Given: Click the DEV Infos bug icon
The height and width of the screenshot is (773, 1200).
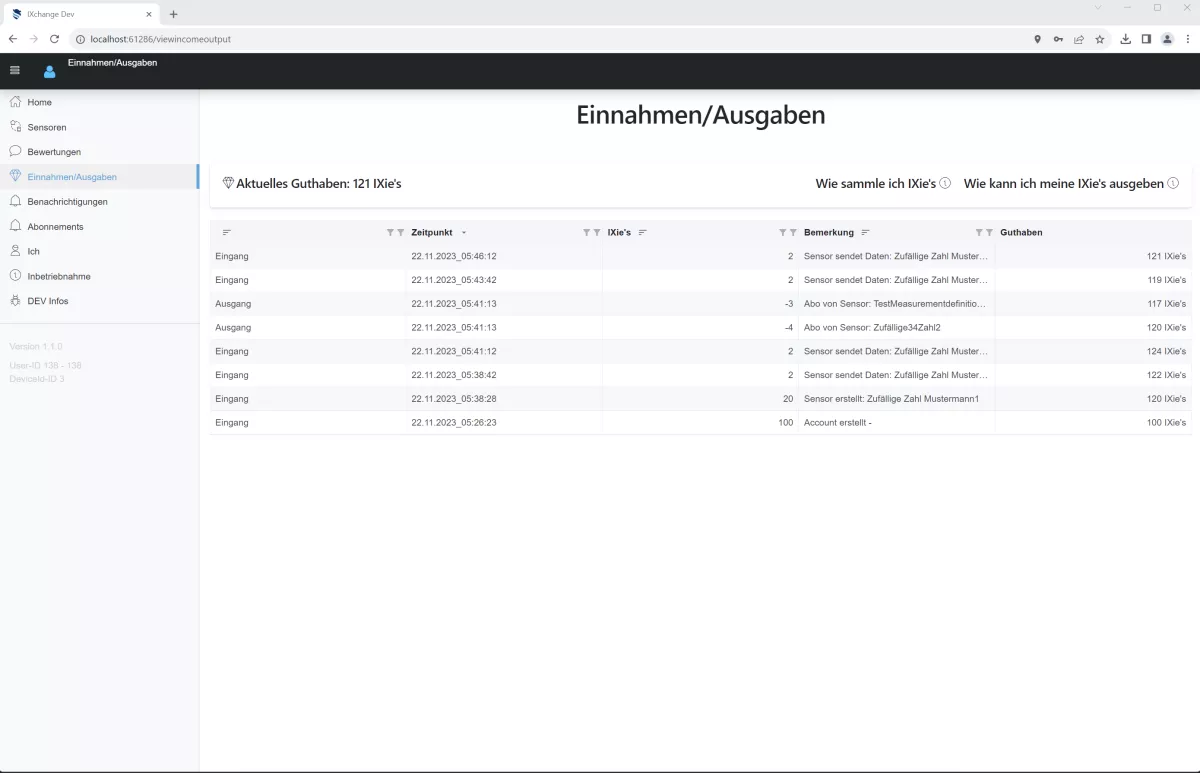Looking at the screenshot, I should click(15, 300).
